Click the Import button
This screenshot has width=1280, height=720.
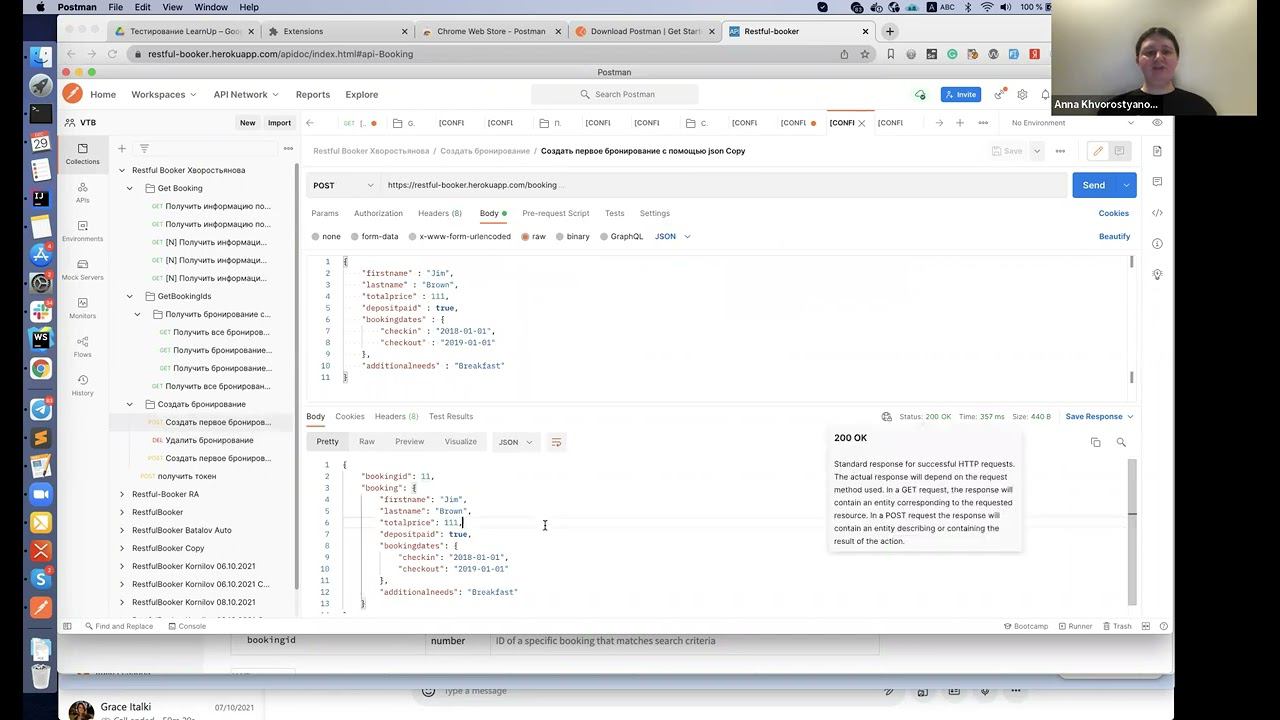pyautogui.click(x=279, y=123)
